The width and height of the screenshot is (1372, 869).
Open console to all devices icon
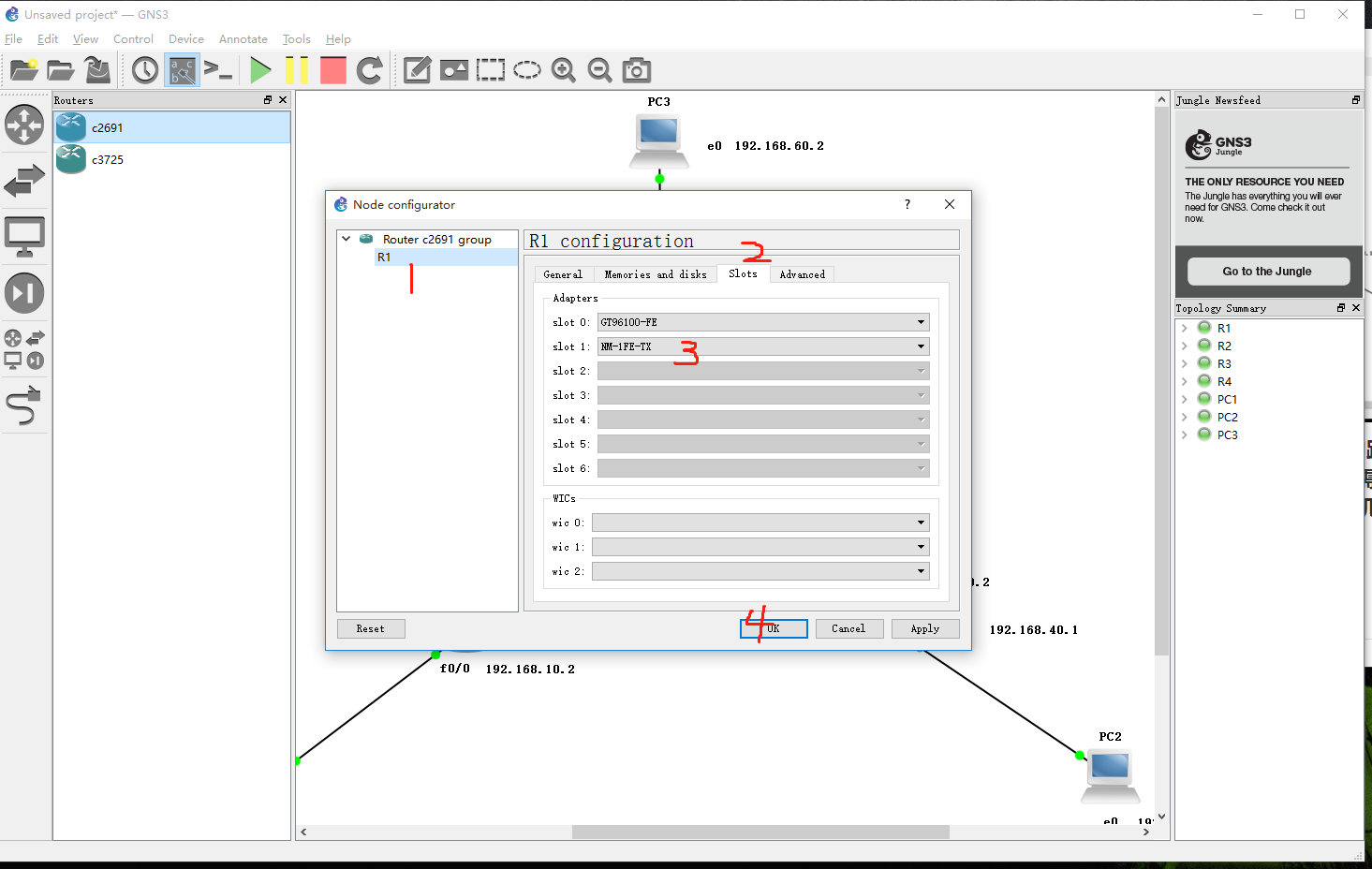coord(218,70)
